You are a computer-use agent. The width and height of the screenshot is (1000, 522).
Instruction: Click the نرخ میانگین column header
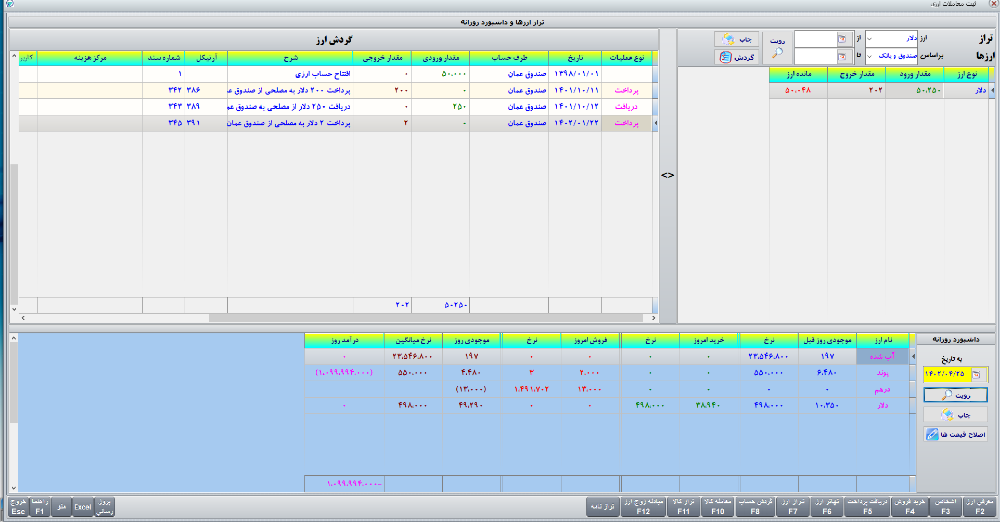pos(413,341)
